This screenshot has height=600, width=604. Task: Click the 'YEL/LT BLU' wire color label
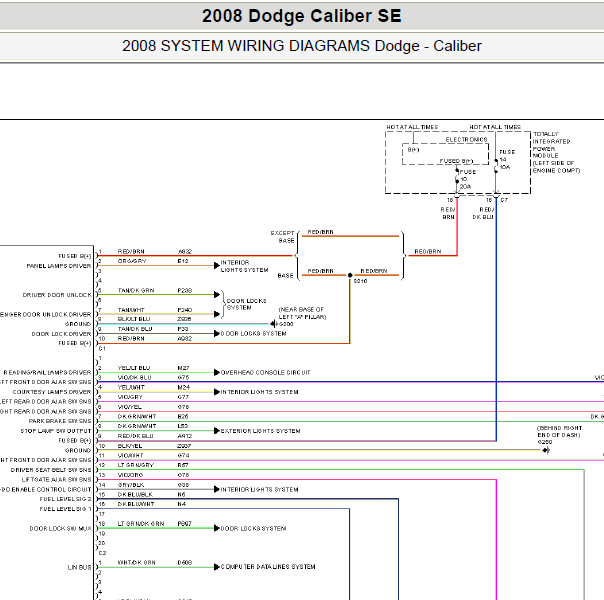pos(134,368)
